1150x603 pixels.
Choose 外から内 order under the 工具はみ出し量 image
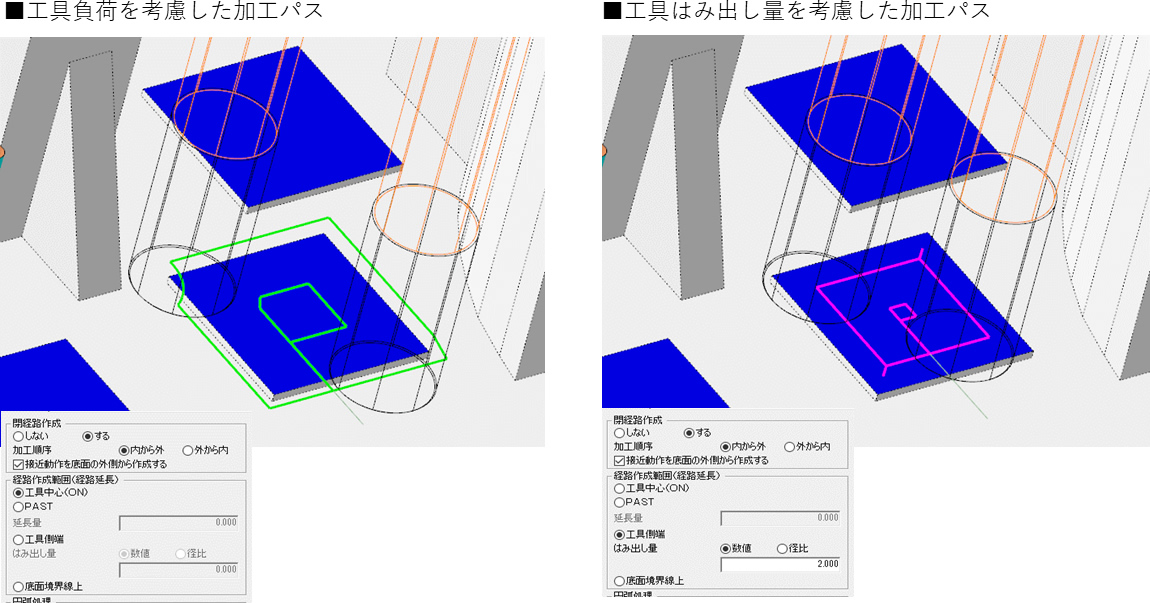click(x=790, y=447)
